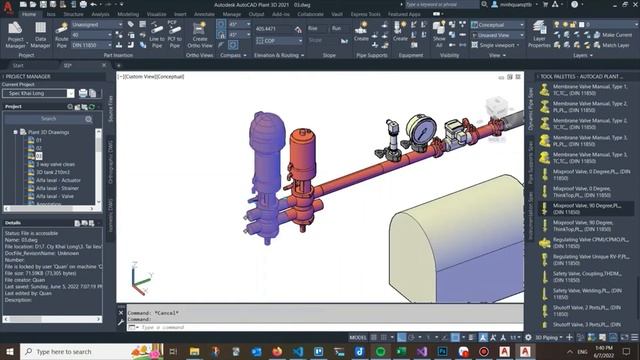Launch the Line to Pipe tool

(157, 35)
